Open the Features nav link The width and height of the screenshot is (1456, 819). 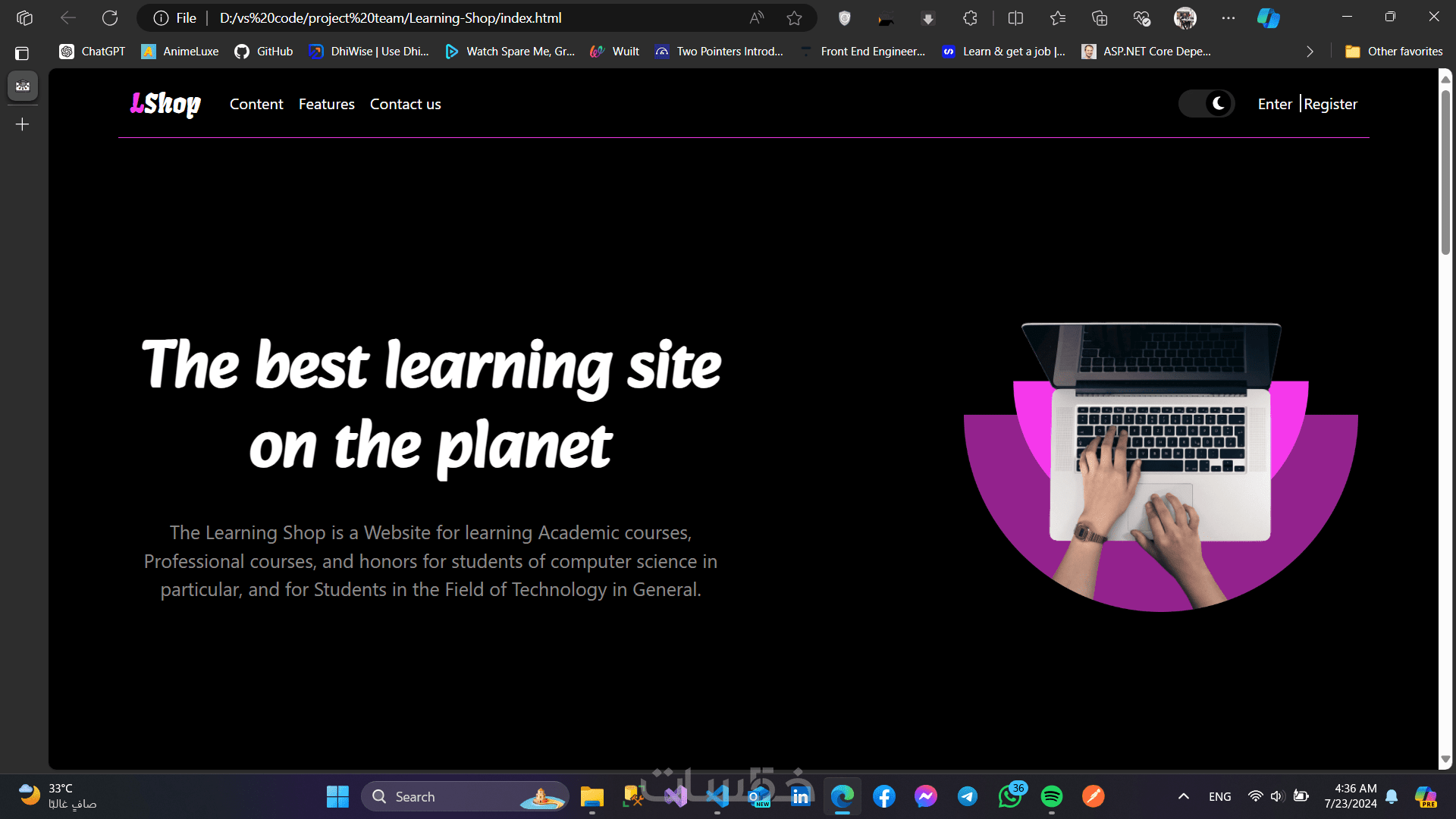(326, 105)
